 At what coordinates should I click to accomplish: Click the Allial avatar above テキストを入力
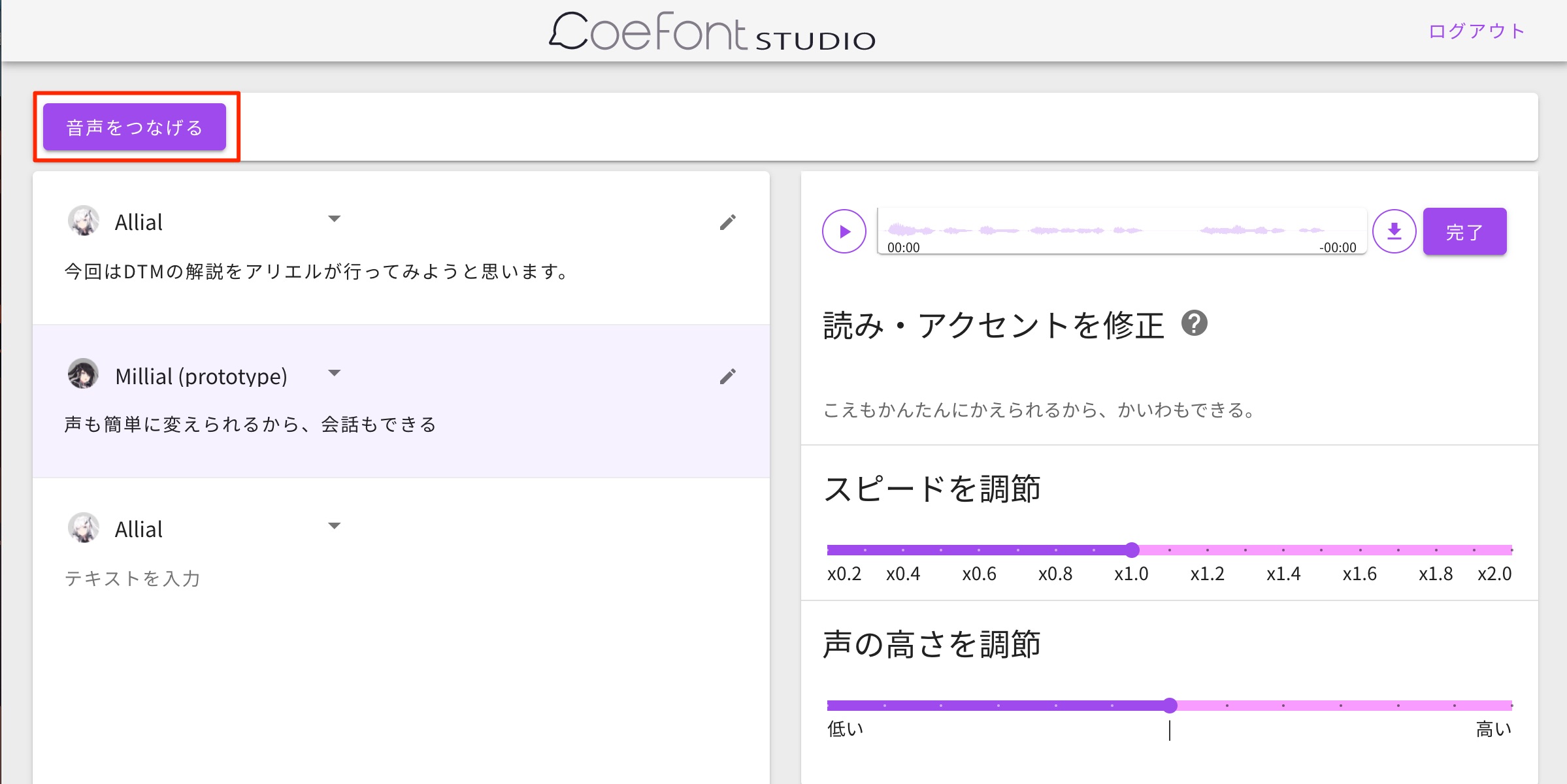coord(84,528)
